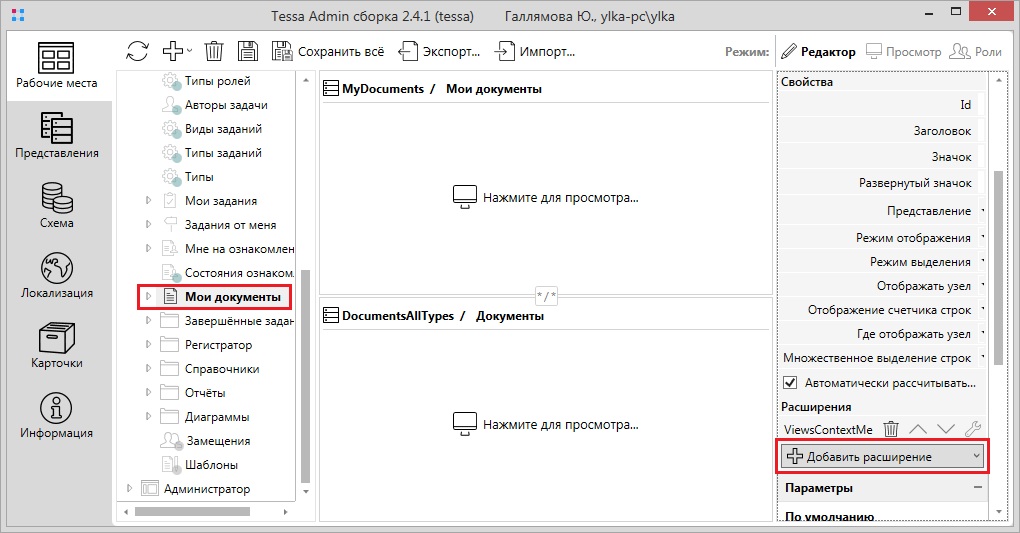The image size is (1020, 533).
Task: Move ViewsContextMe extension up with arrow
Action: pos(918,429)
